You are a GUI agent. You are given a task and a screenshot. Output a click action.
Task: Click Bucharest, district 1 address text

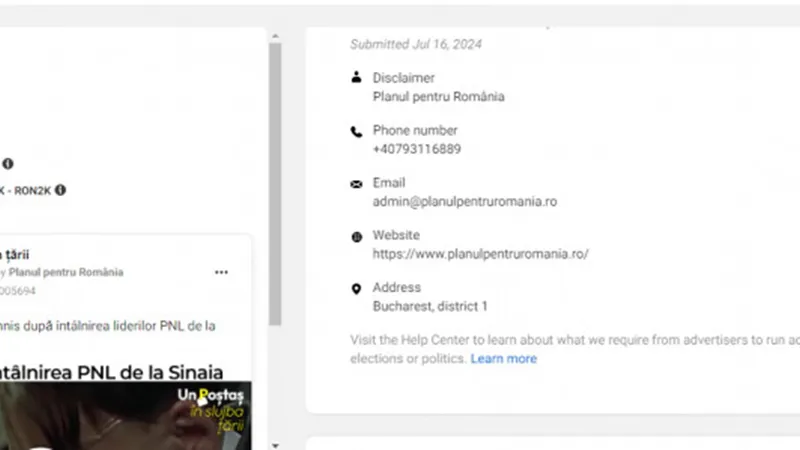click(x=430, y=306)
